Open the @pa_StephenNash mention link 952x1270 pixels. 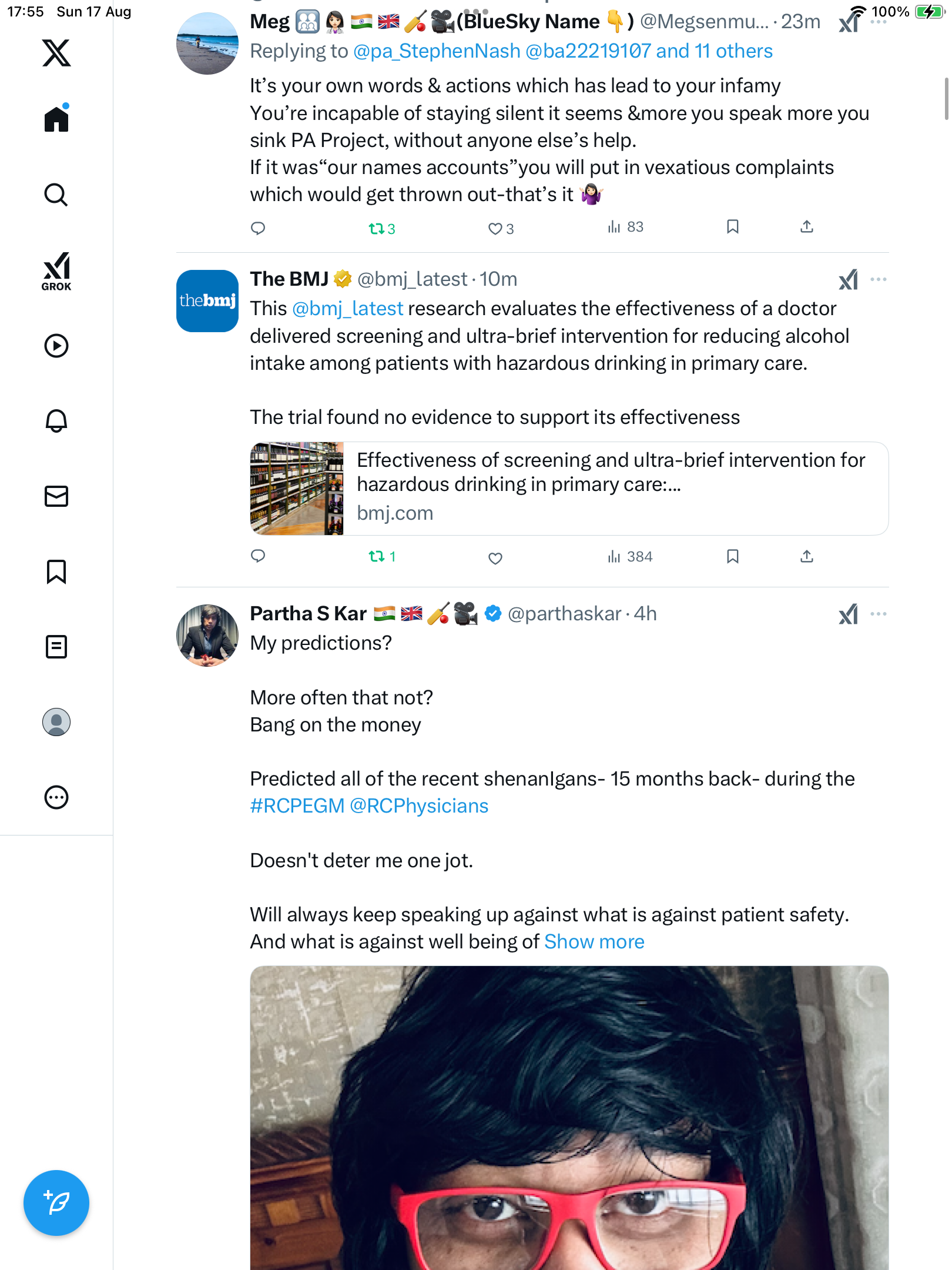coord(437,52)
